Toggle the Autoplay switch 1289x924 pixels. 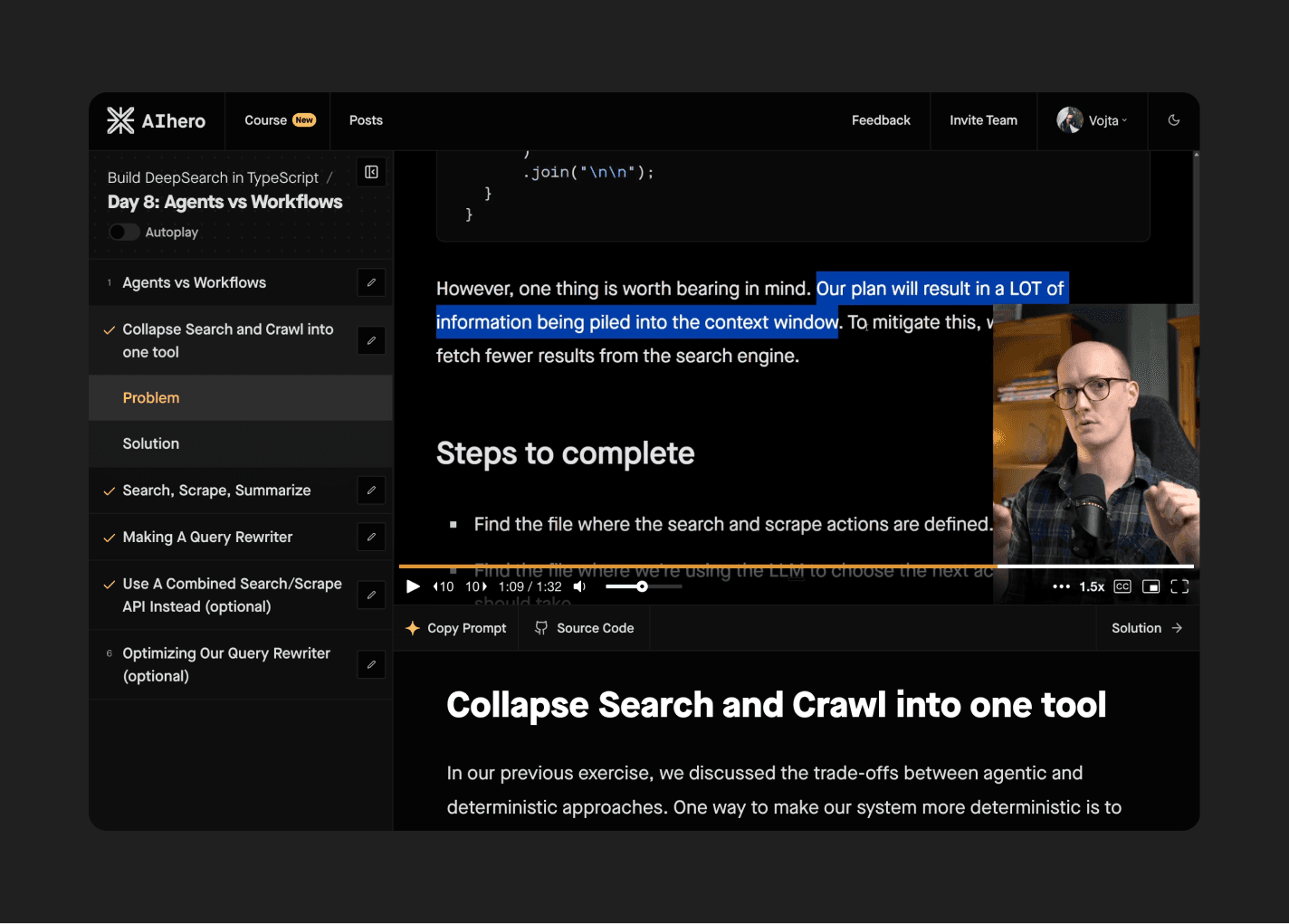tap(124, 233)
